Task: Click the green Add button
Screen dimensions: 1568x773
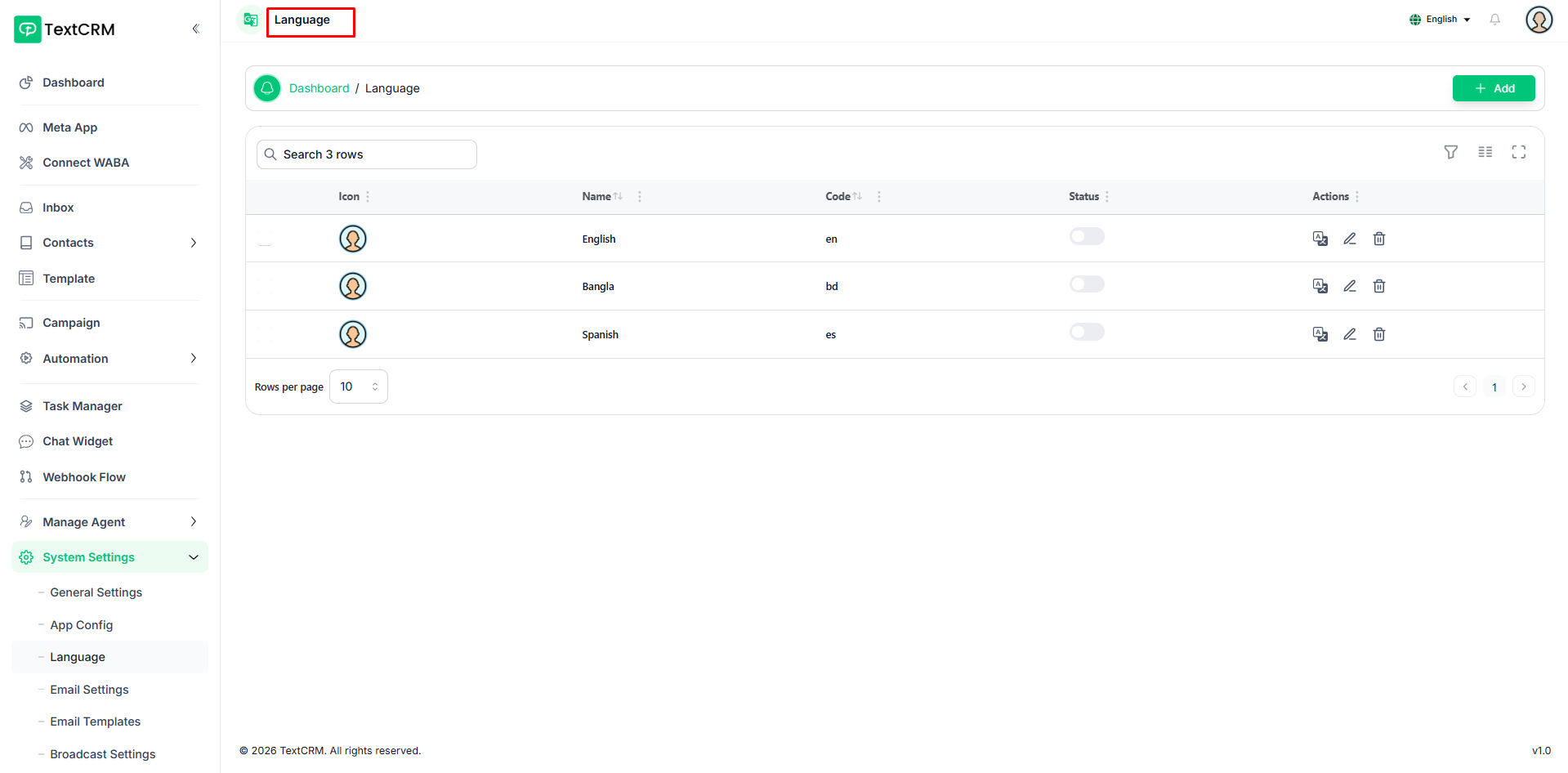Action: (1493, 88)
